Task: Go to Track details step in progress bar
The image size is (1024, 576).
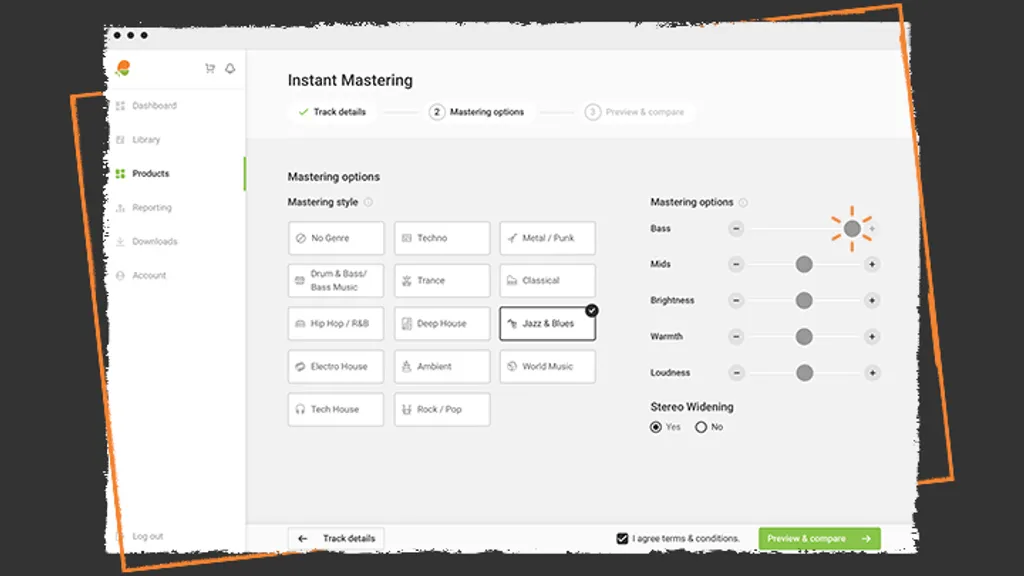Action: tap(332, 112)
